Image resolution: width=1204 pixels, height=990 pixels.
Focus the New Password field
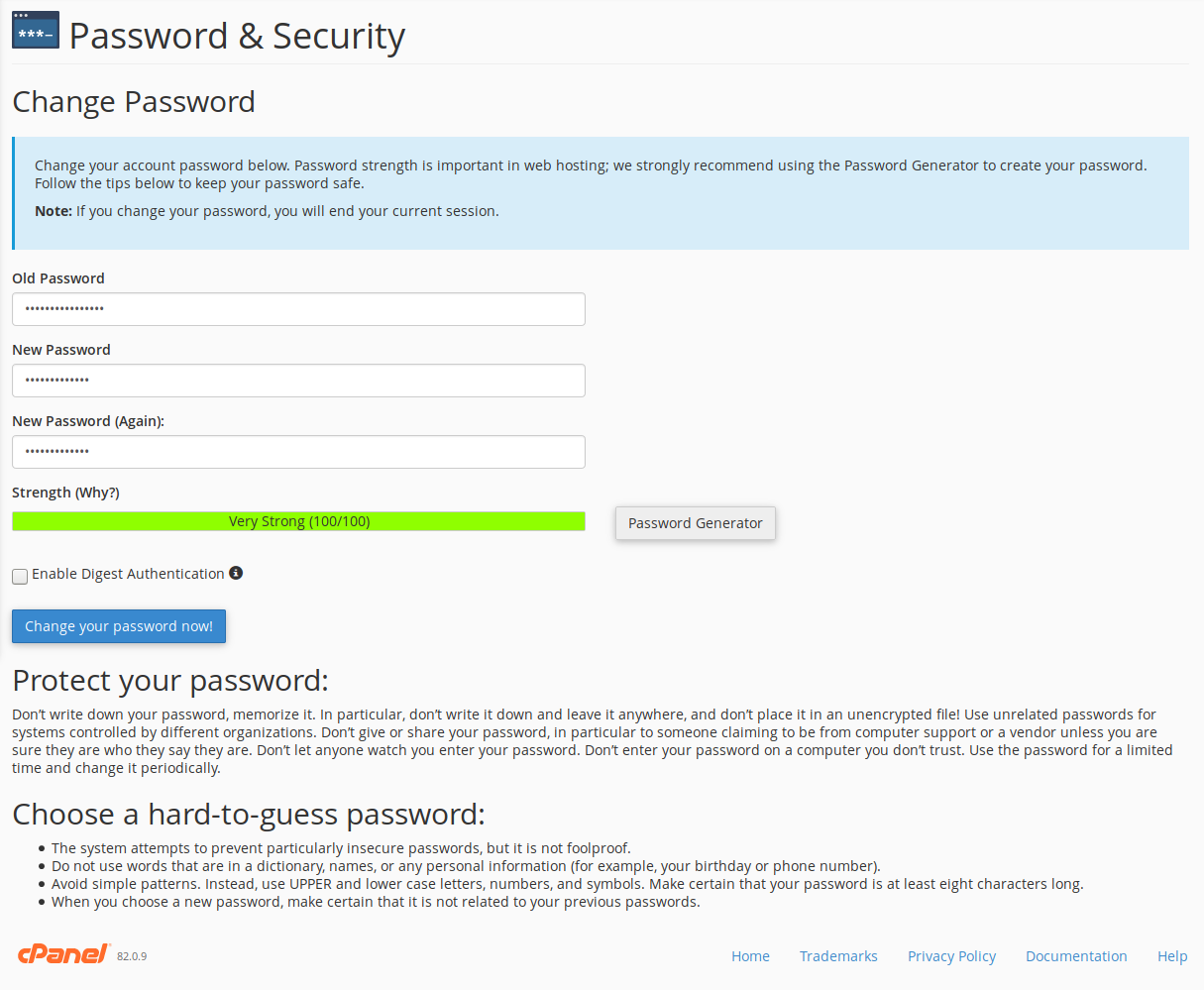tap(298, 381)
